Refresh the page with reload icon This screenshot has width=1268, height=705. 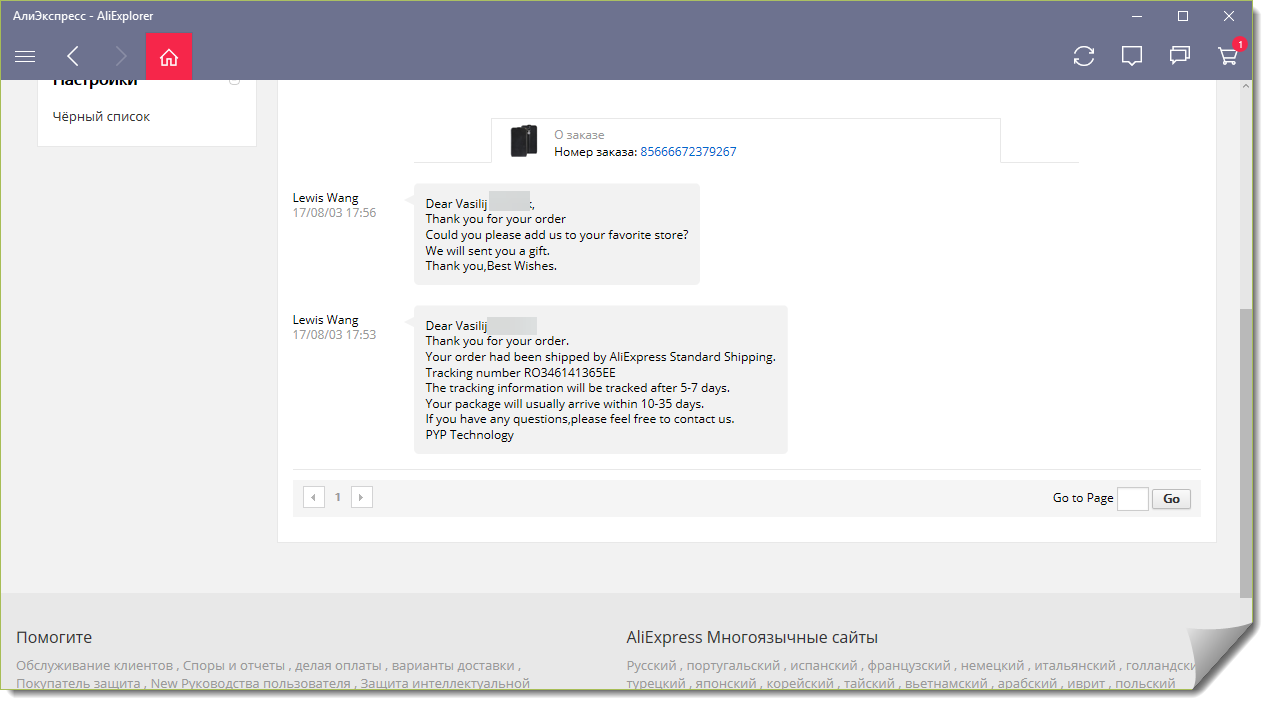(x=1084, y=57)
